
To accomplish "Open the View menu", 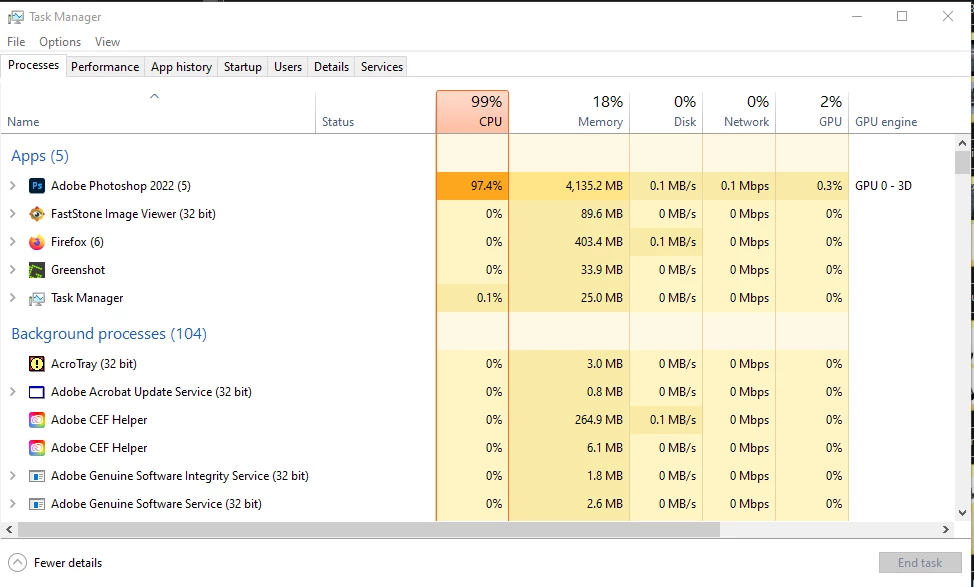I will [107, 42].
